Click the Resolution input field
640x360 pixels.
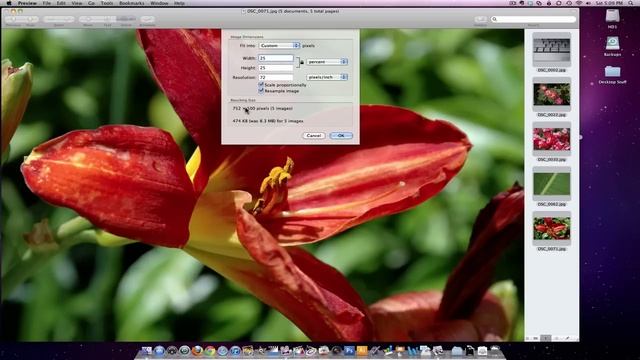click(276, 77)
